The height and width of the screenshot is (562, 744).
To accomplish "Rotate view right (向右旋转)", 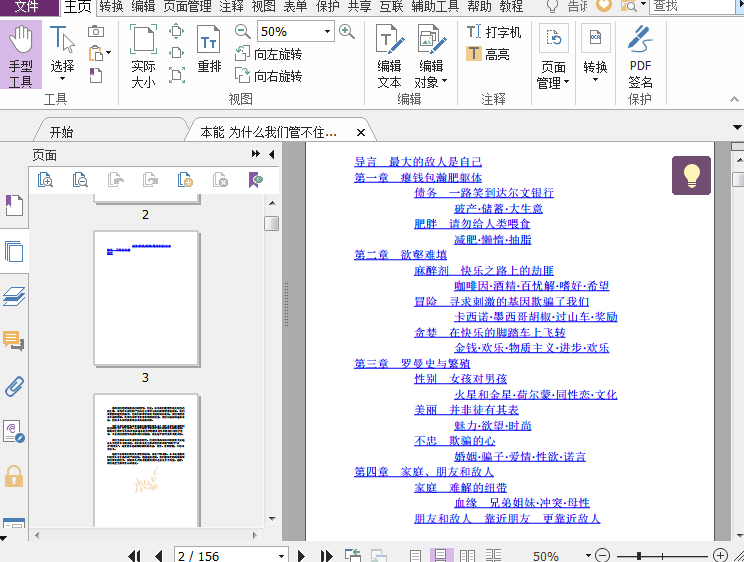I will tap(269, 75).
